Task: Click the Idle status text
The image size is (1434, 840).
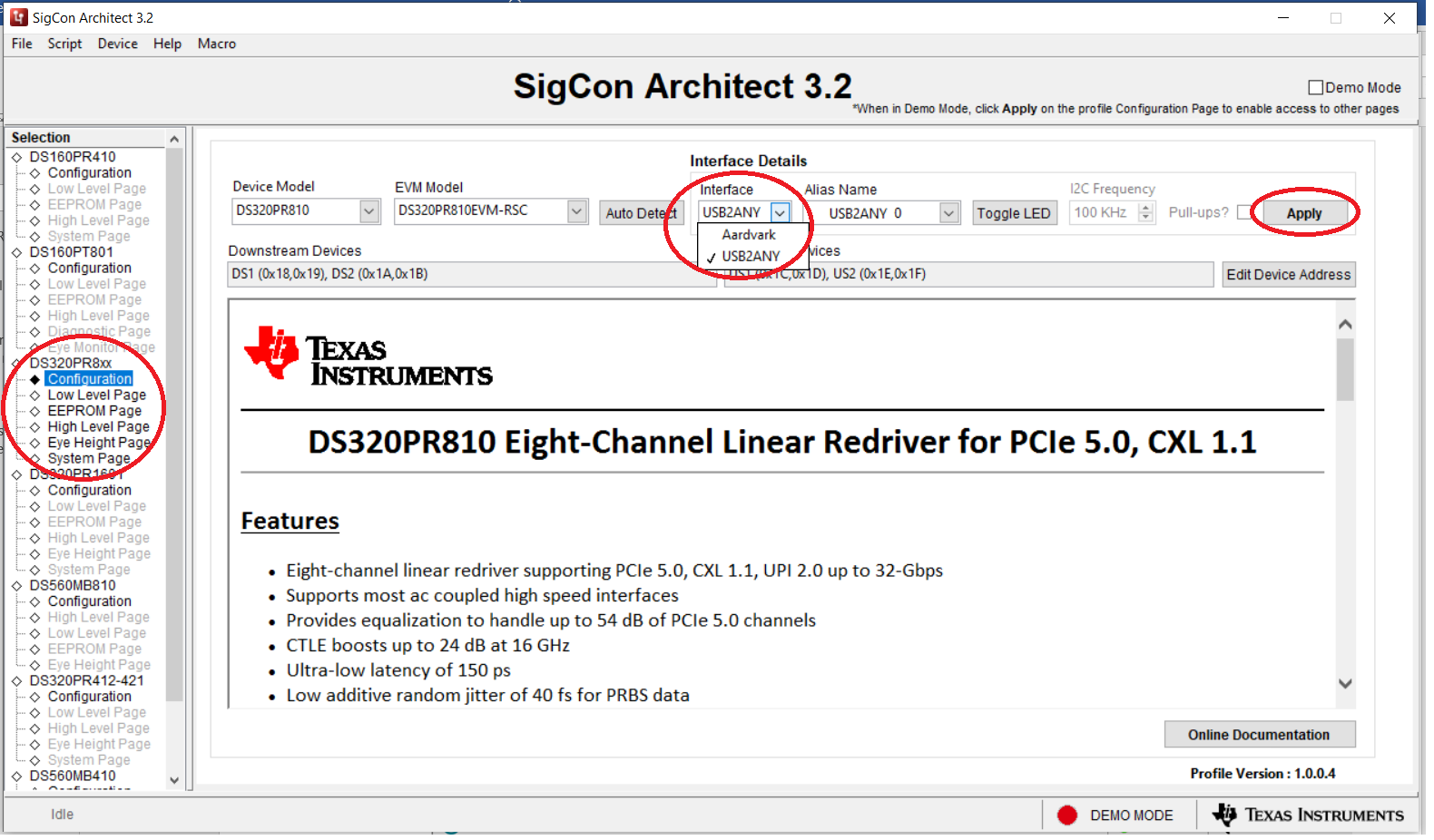Action: [x=63, y=815]
